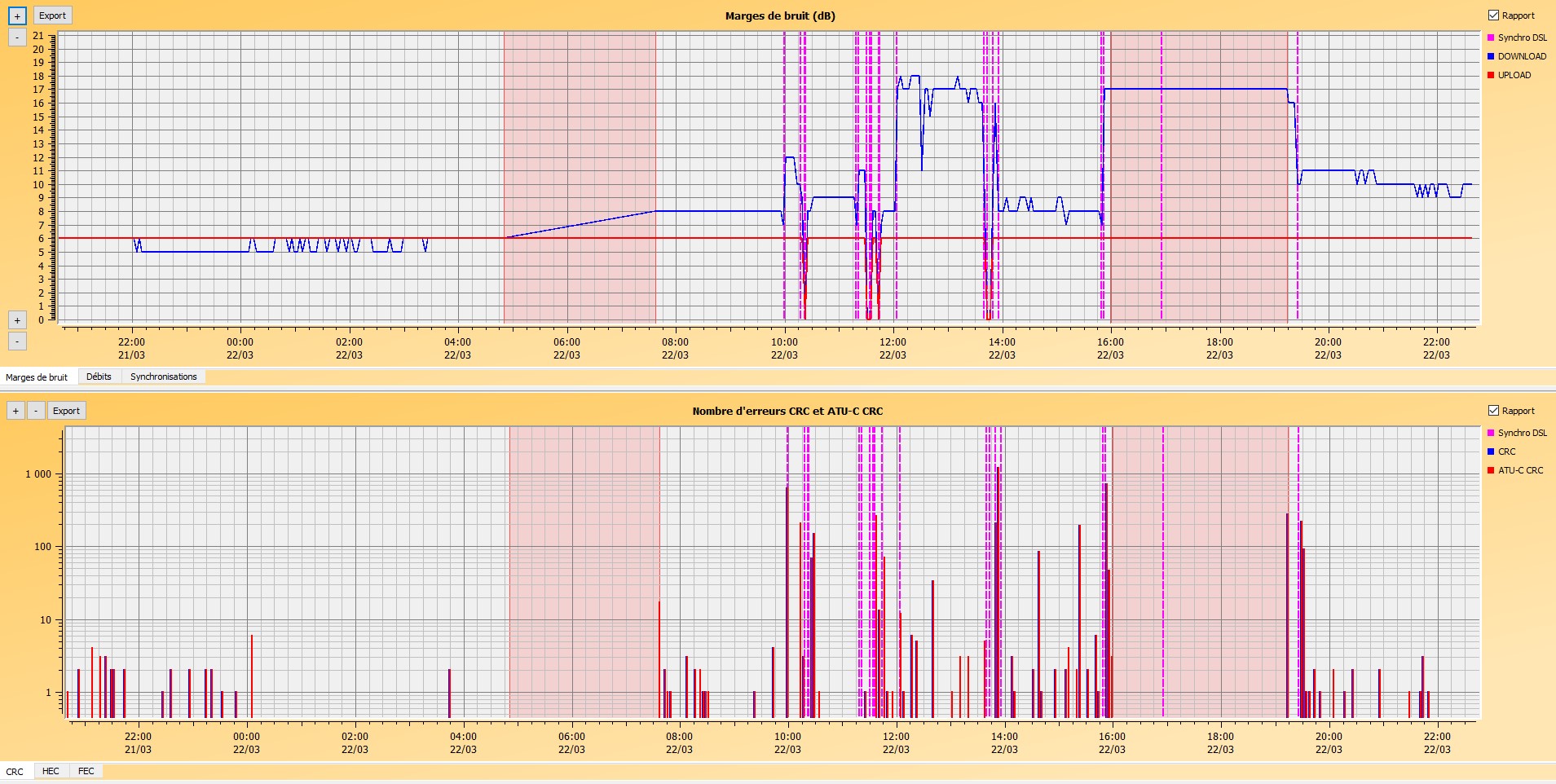Open the FEC tab
The width and height of the screenshot is (1556, 784).
pyautogui.click(x=86, y=771)
